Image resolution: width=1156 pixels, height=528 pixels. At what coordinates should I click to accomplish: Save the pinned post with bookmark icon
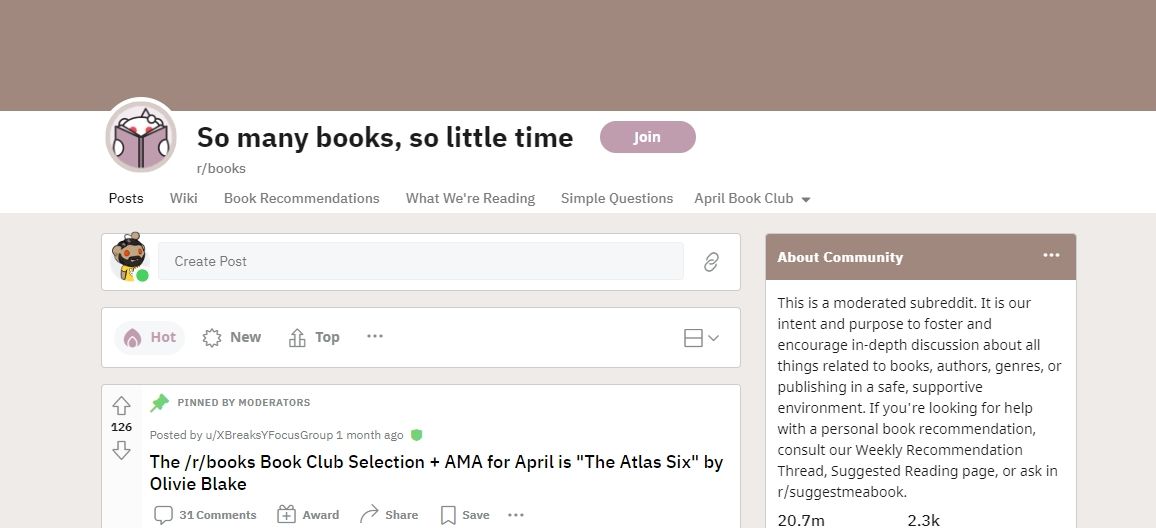pyautogui.click(x=465, y=515)
